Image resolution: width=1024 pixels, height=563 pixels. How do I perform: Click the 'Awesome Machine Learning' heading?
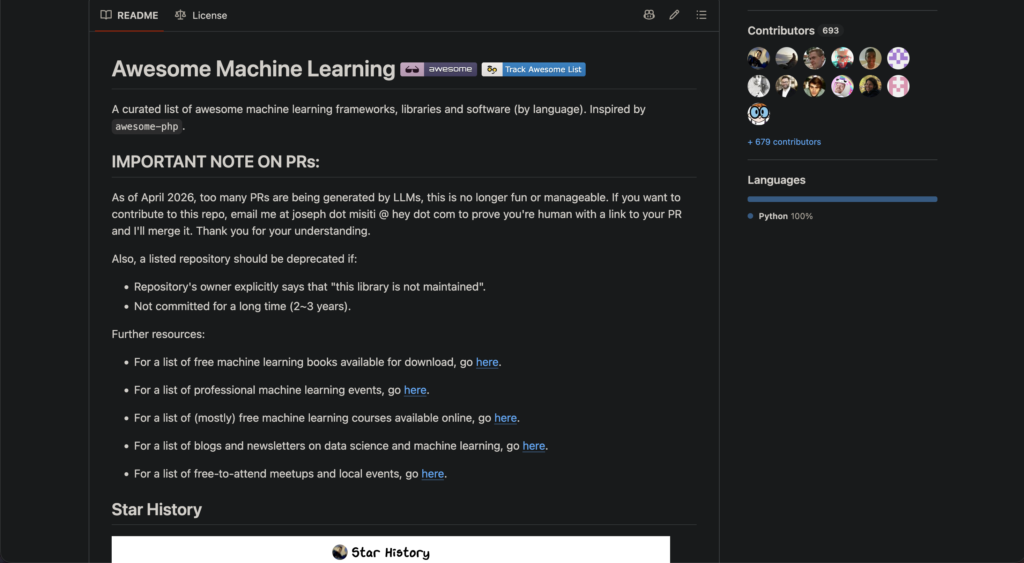tap(253, 69)
